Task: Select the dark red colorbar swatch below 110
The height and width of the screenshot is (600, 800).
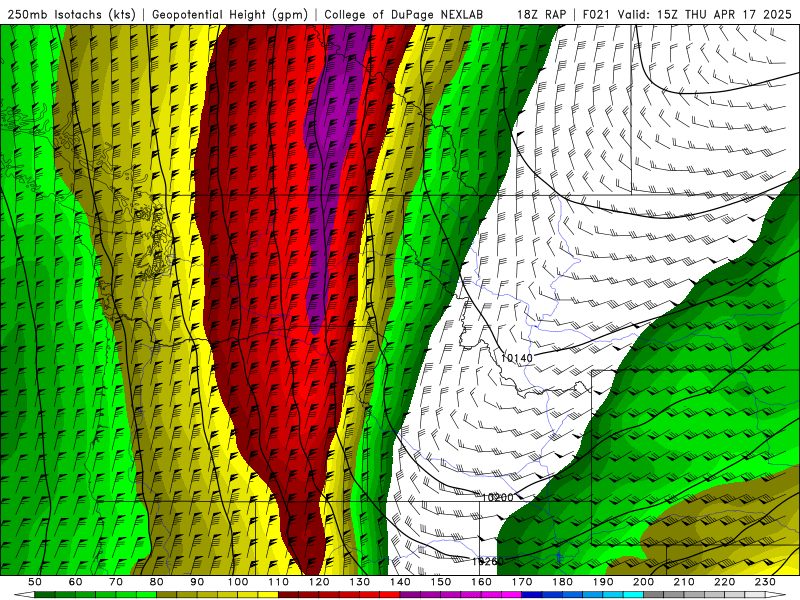Action: pyautogui.click(x=289, y=595)
